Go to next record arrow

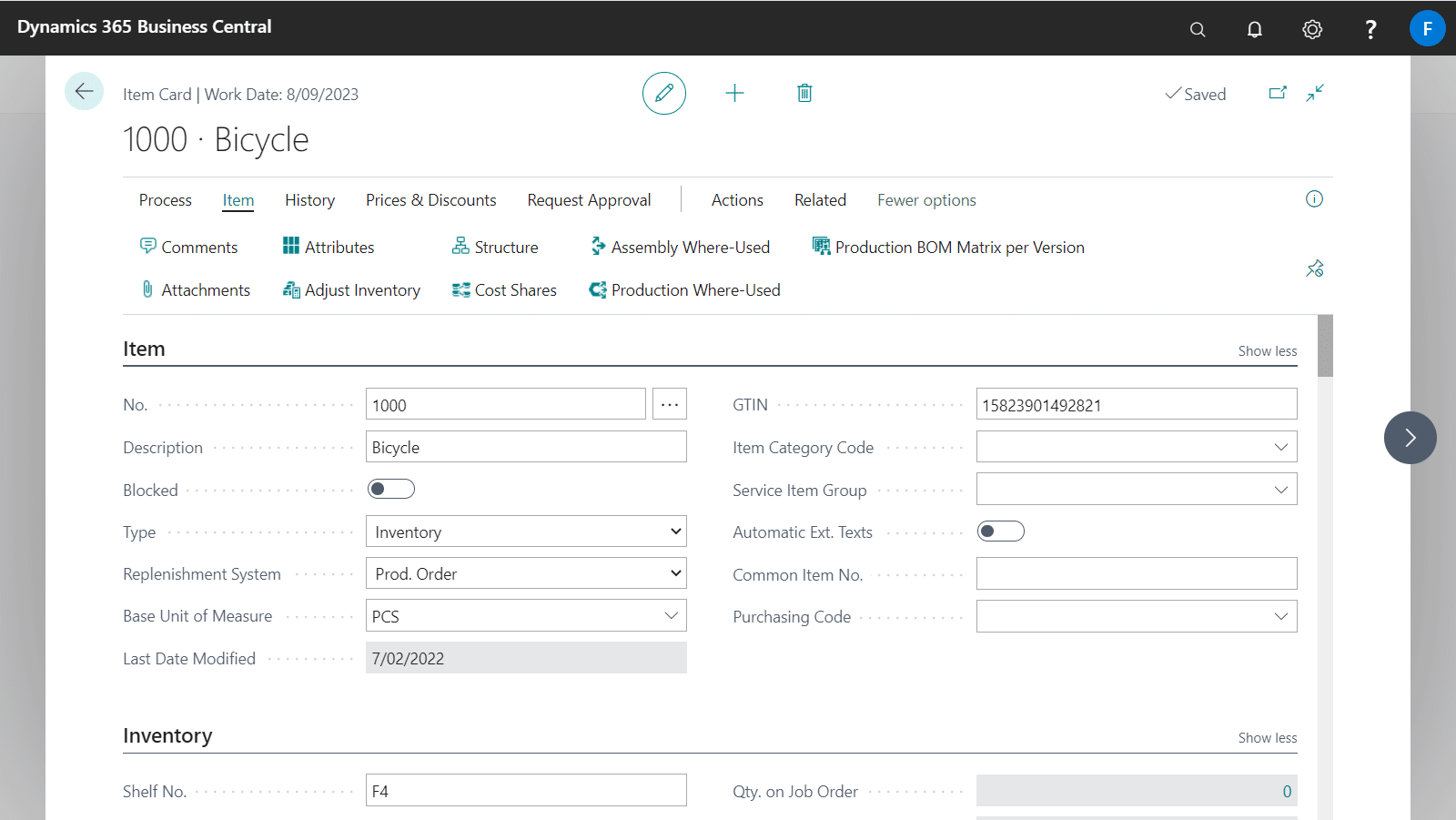1410,438
